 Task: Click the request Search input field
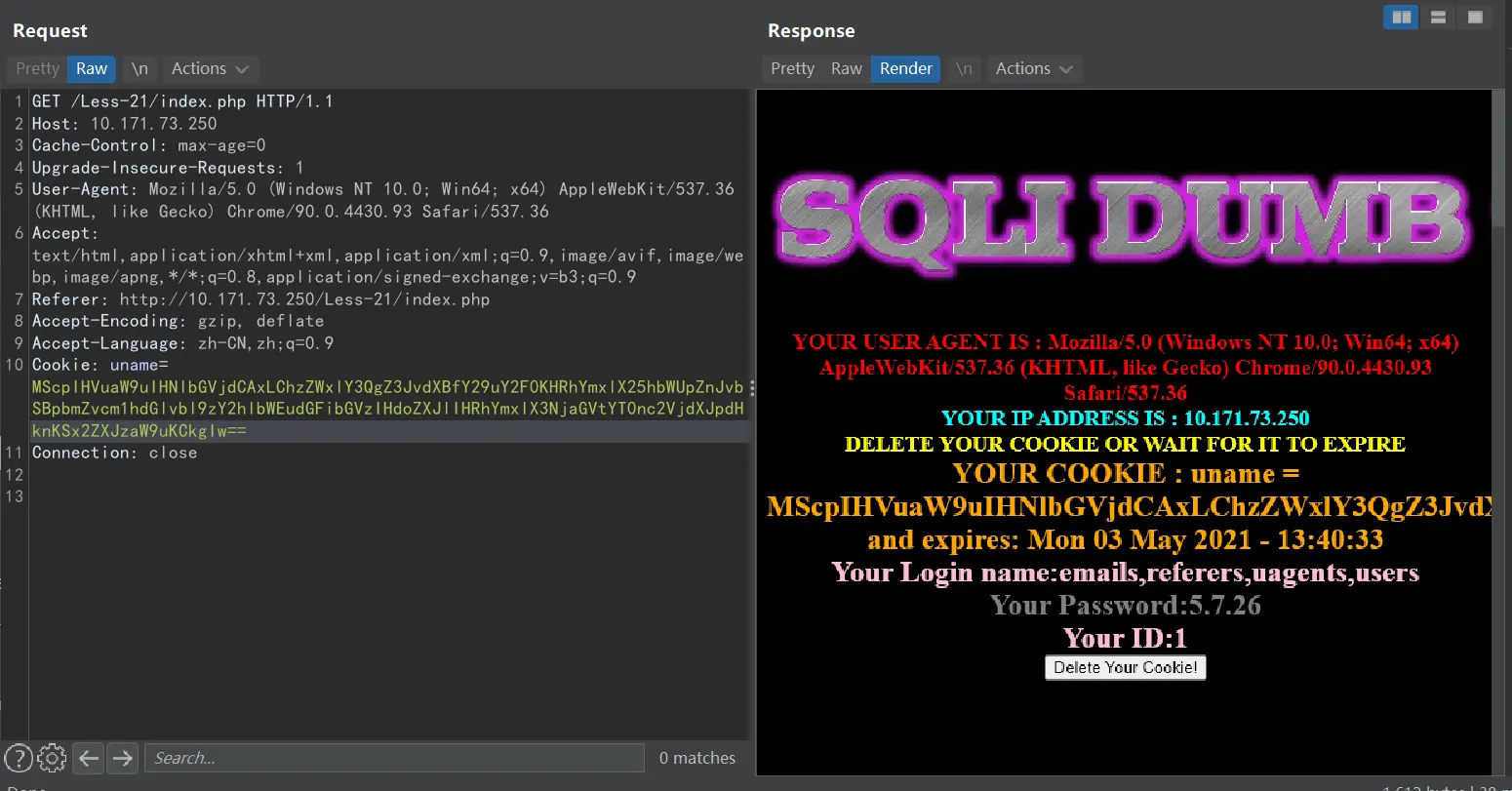click(x=394, y=758)
